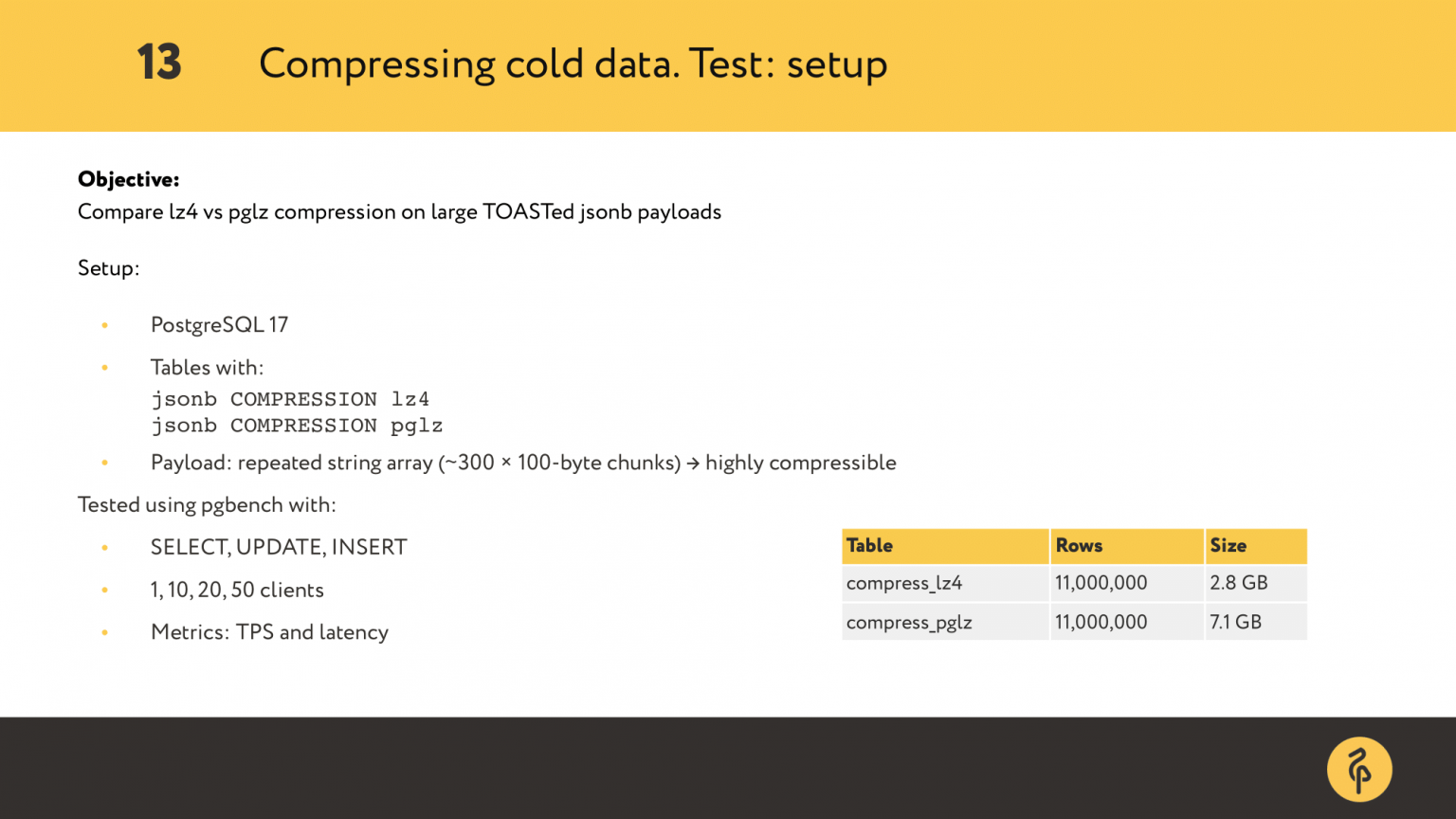Screen dimensions: 1456x819
Task: Click the yellow circular logo icon
Action: pos(1358,770)
